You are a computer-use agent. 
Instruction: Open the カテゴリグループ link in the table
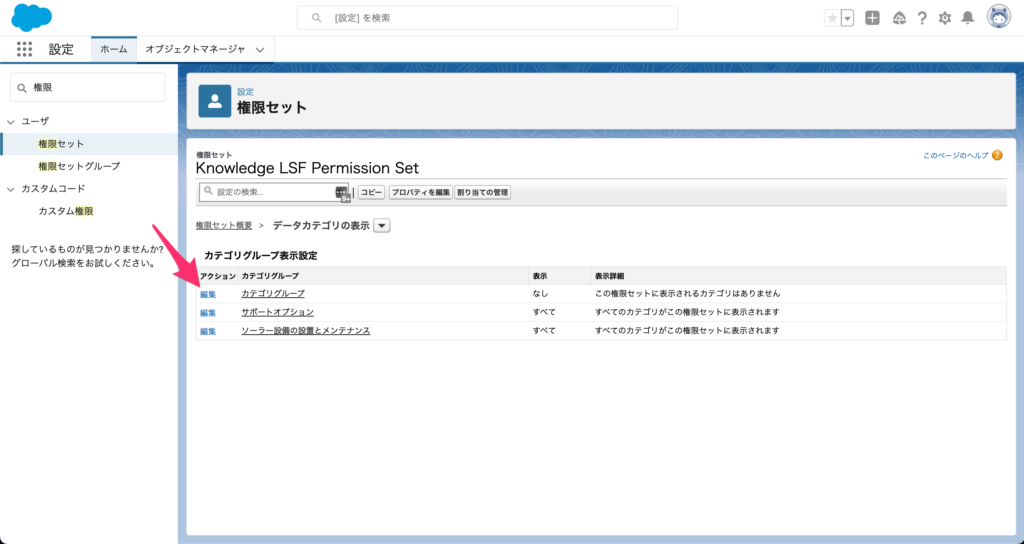pos(273,294)
